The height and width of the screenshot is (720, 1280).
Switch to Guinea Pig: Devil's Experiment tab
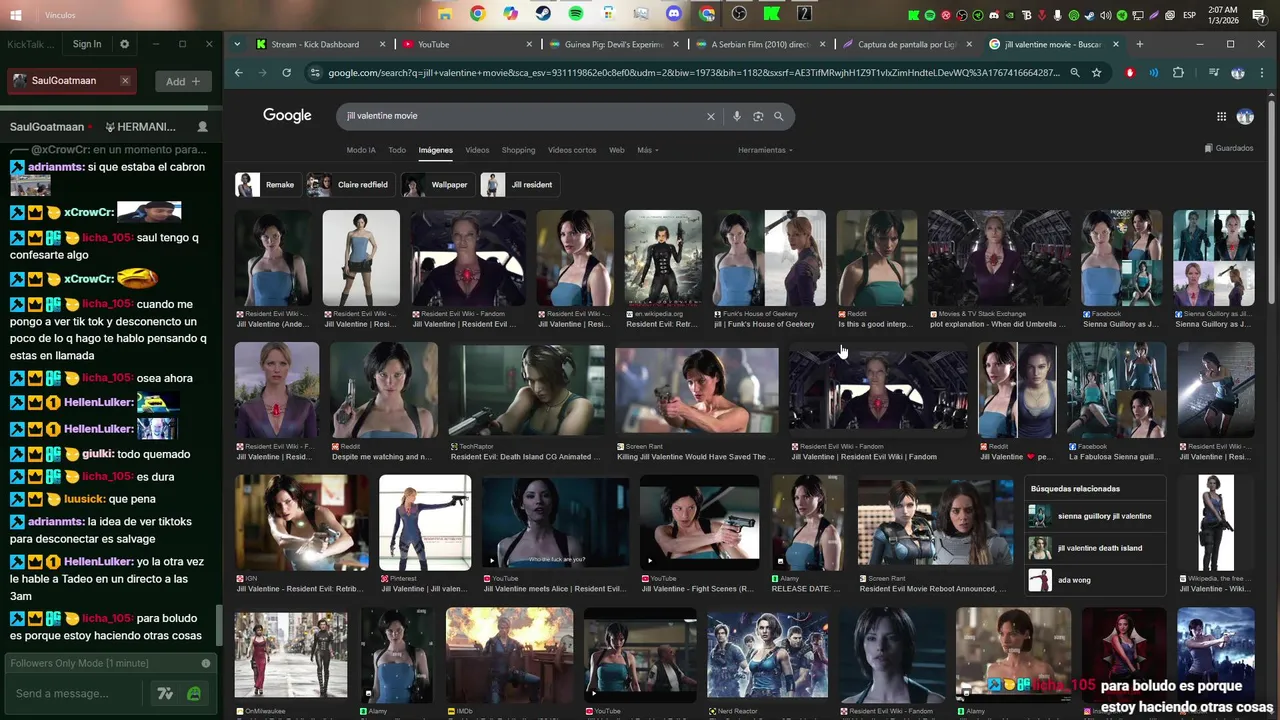(x=613, y=44)
